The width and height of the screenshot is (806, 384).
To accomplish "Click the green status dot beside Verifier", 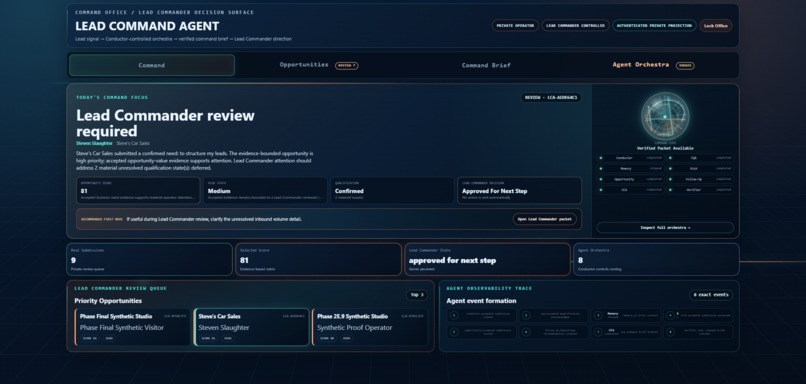I will [x=670, y=190].
